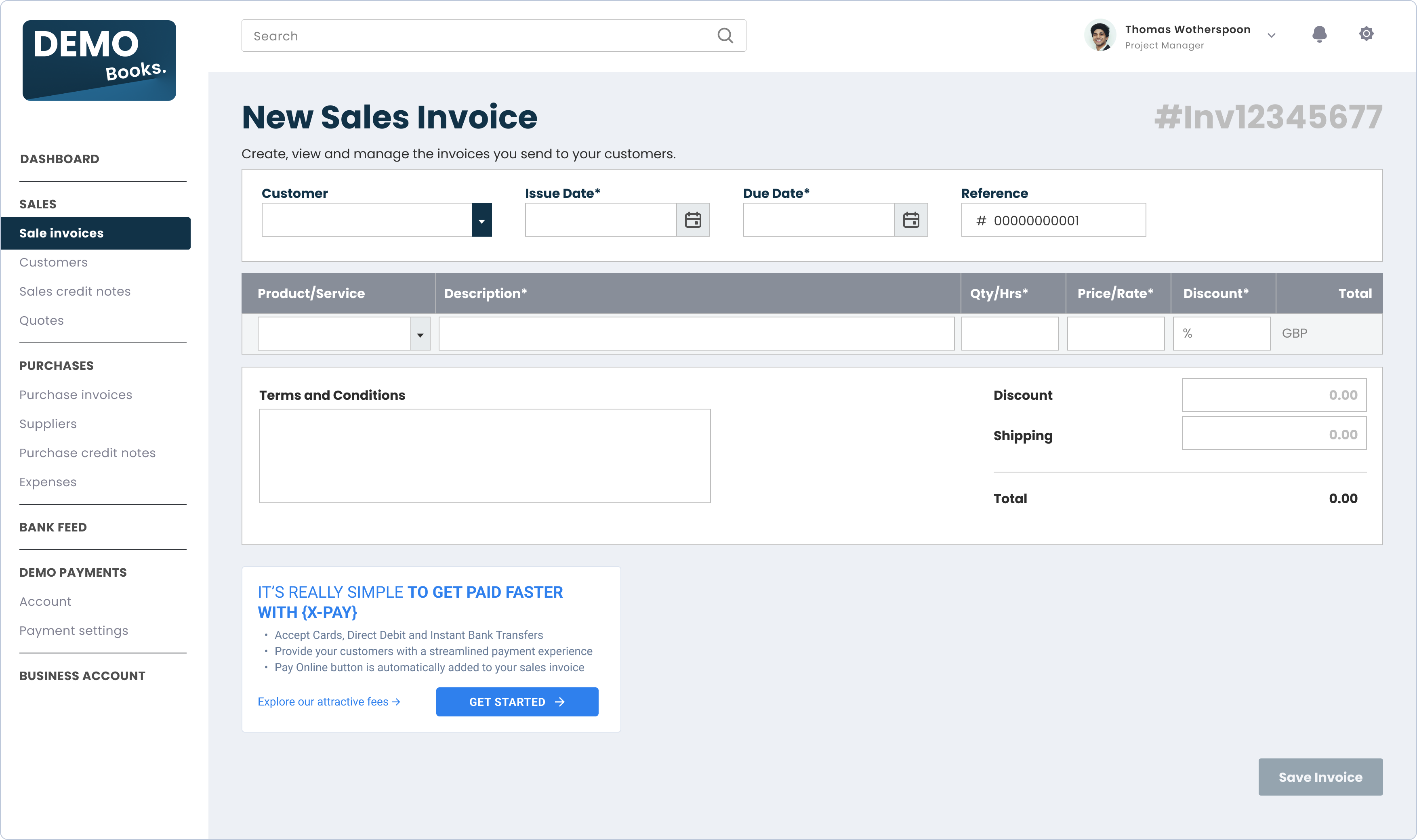Click the Save Invoice button
Image resolution: width=1417 pixels, height=840 pixels.
coord(1320,777)
